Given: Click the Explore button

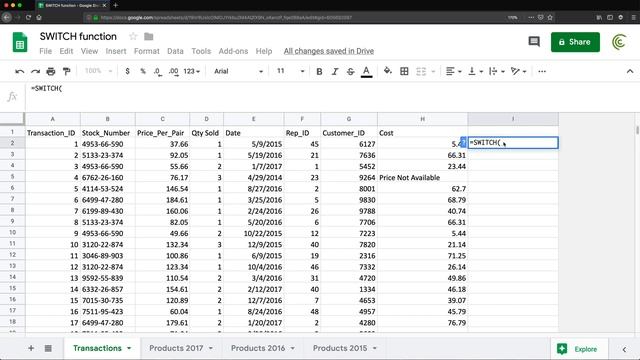Looking at the screenshot, I should tap(579, 349).
